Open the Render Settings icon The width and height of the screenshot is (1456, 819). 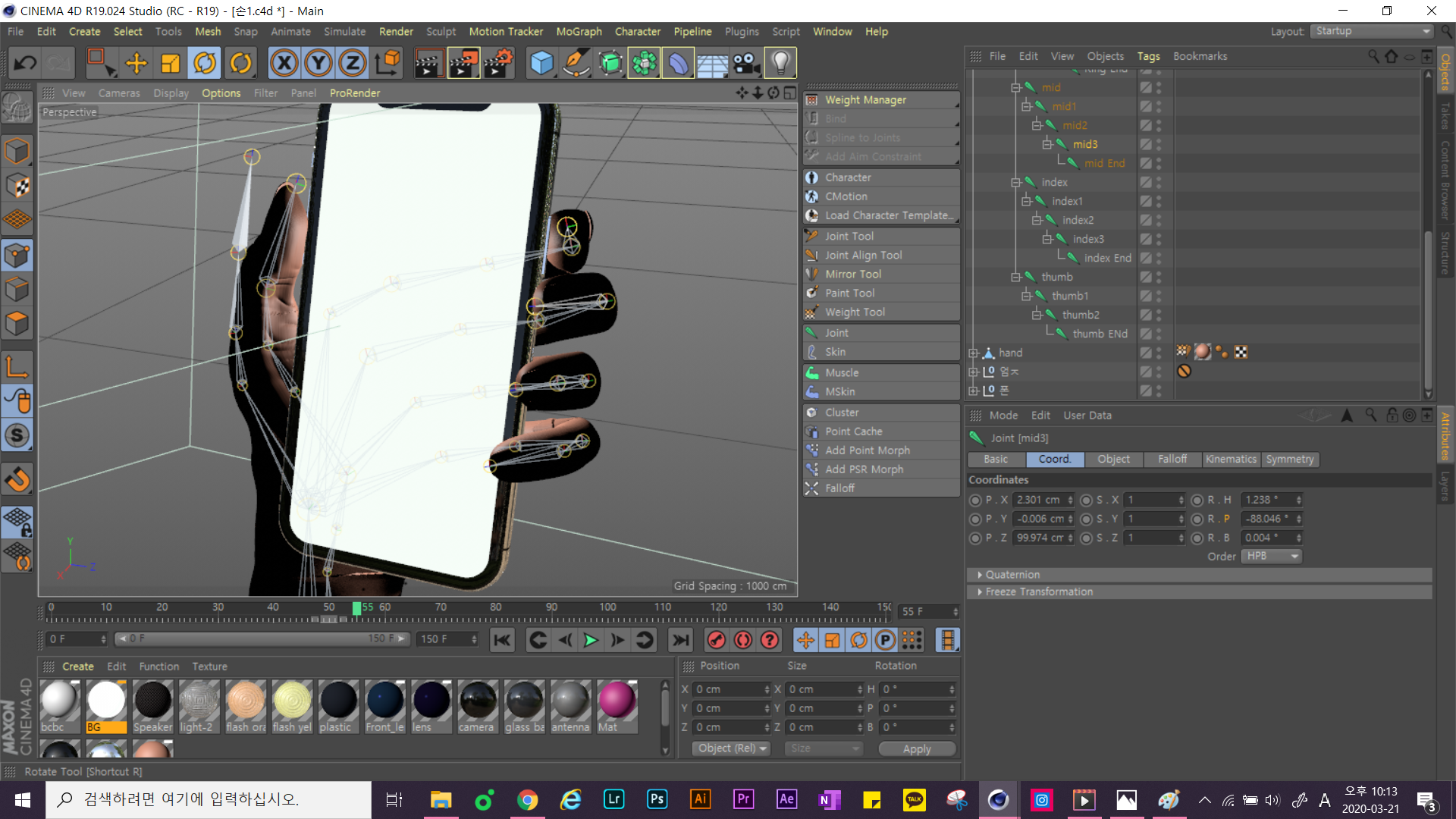(x=497, y=63)
